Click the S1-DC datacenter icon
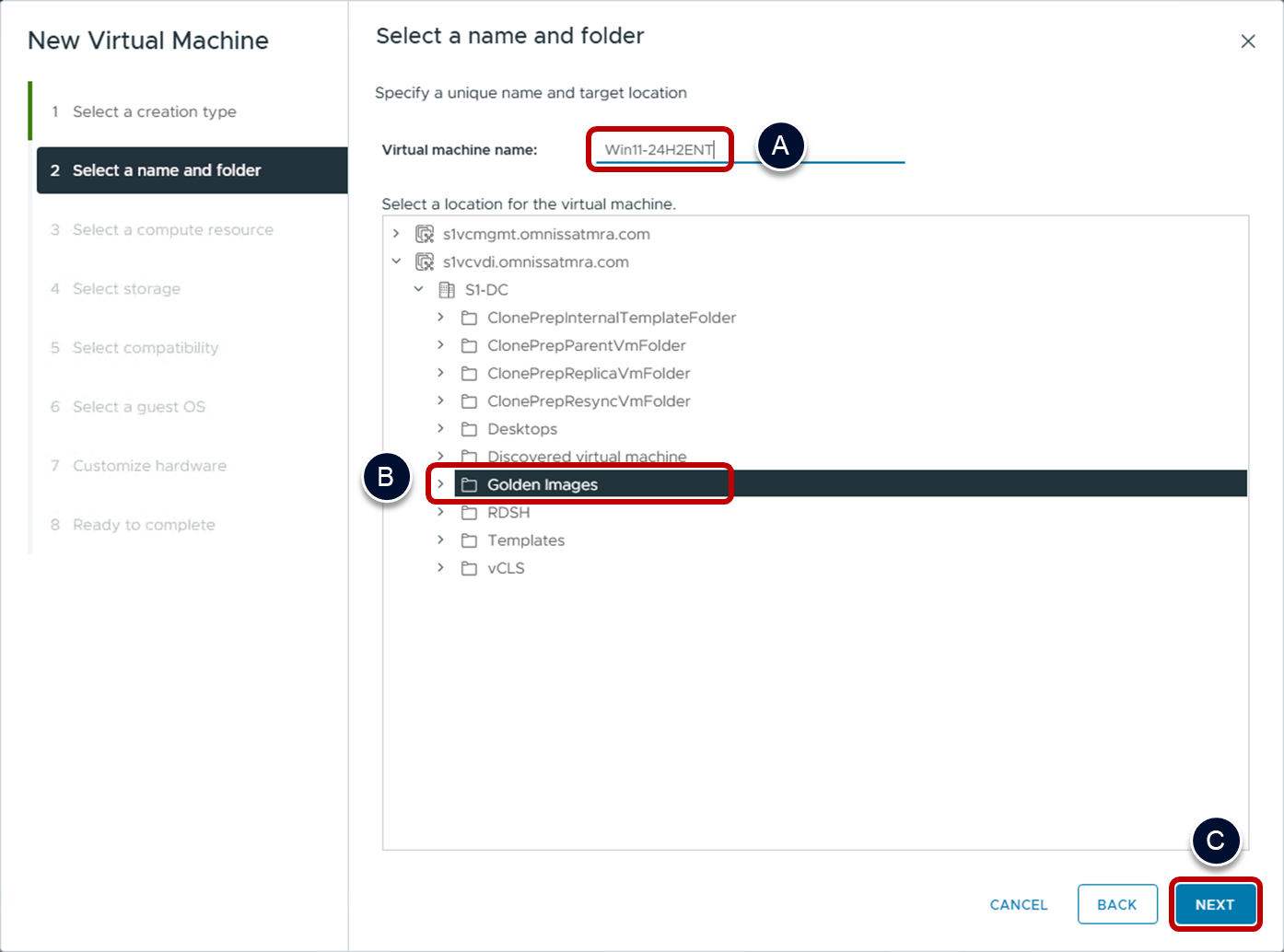1284x952 pixels. point(447,290)
